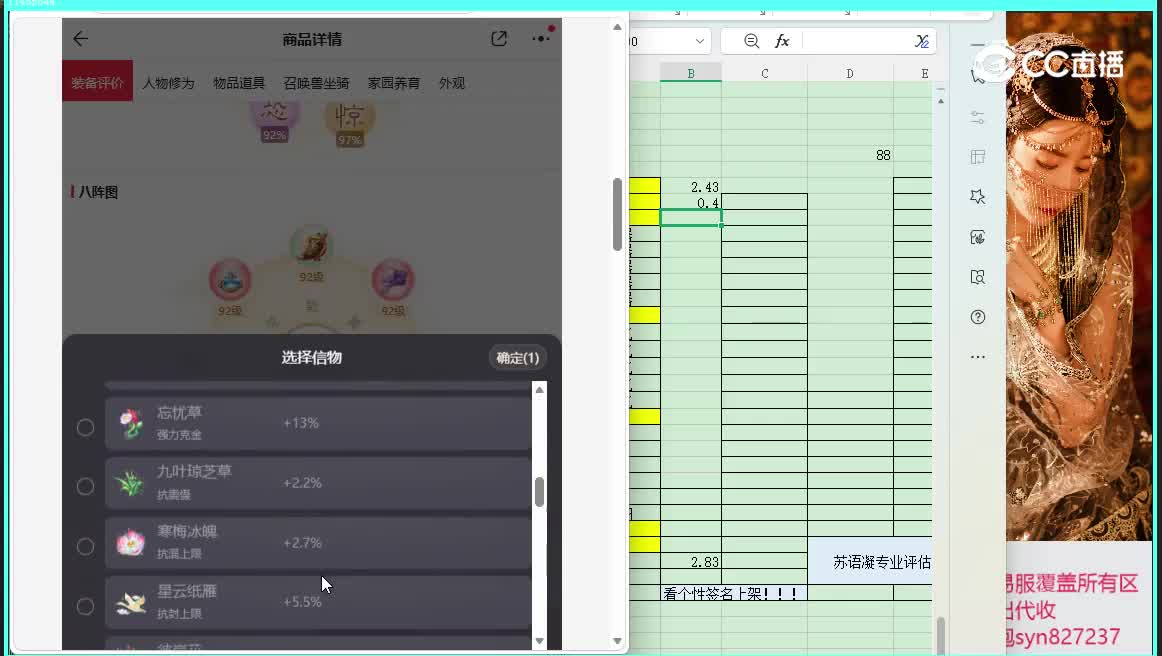
Task: Click the browser page scroll-down arrow
Action: (617, 641)
